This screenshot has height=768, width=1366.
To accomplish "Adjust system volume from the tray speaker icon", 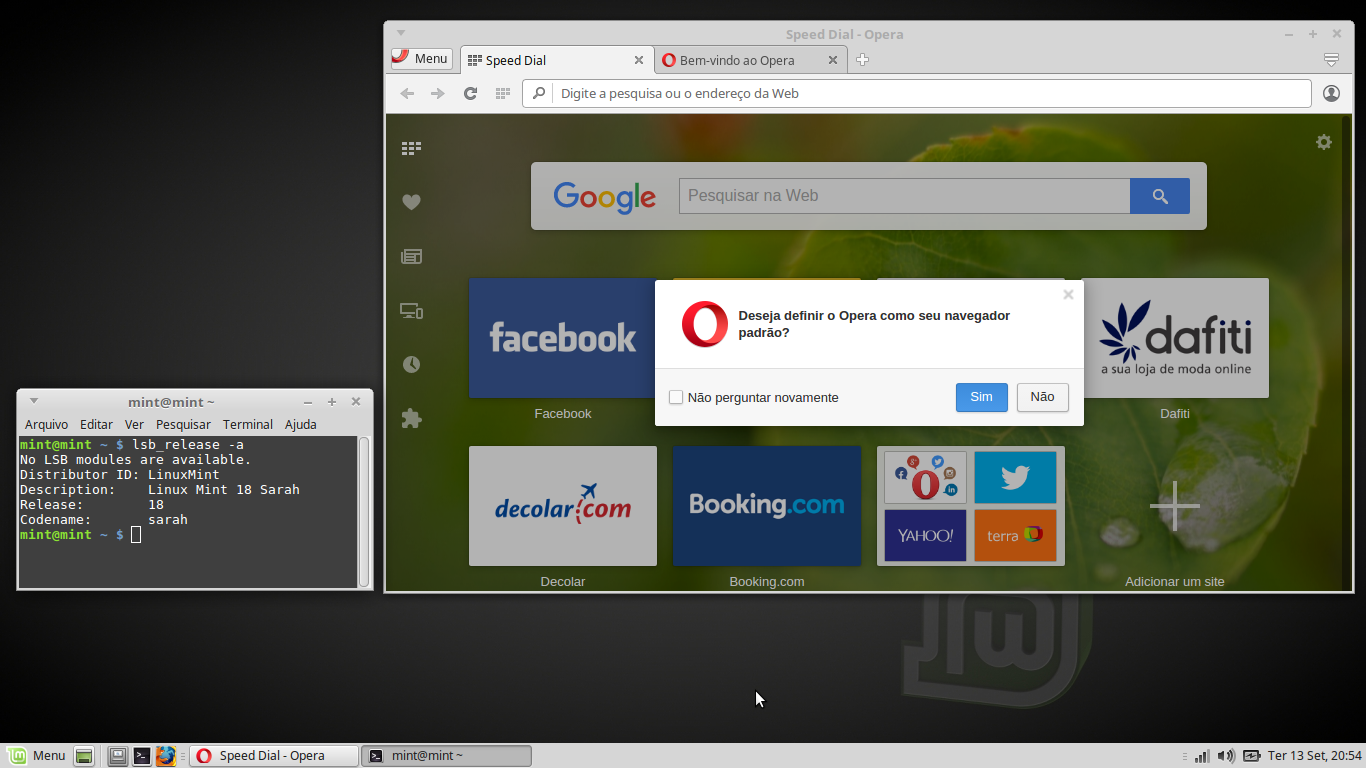I will click(1225, 755).
